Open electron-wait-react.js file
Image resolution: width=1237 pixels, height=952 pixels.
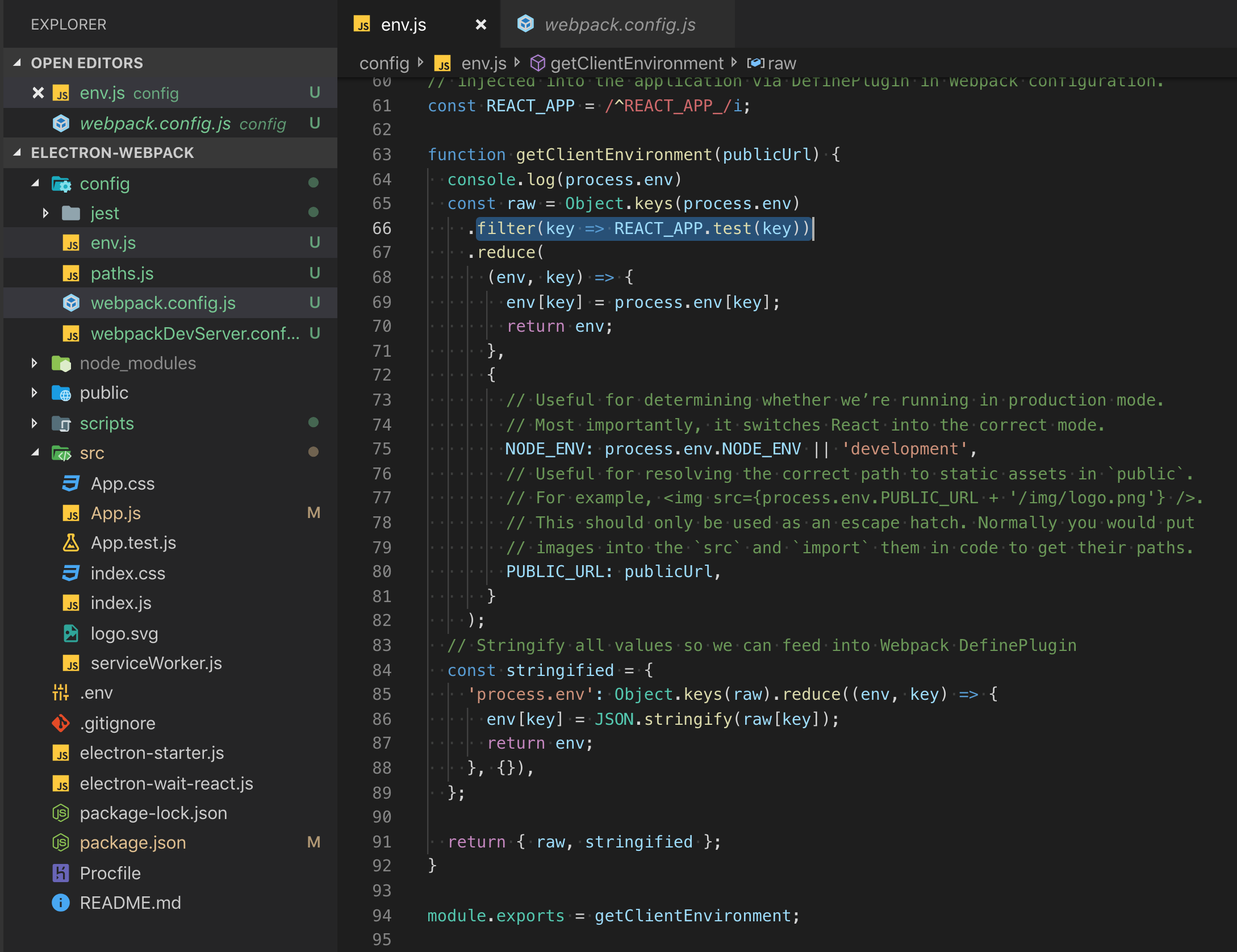click(x=170, y=783)
